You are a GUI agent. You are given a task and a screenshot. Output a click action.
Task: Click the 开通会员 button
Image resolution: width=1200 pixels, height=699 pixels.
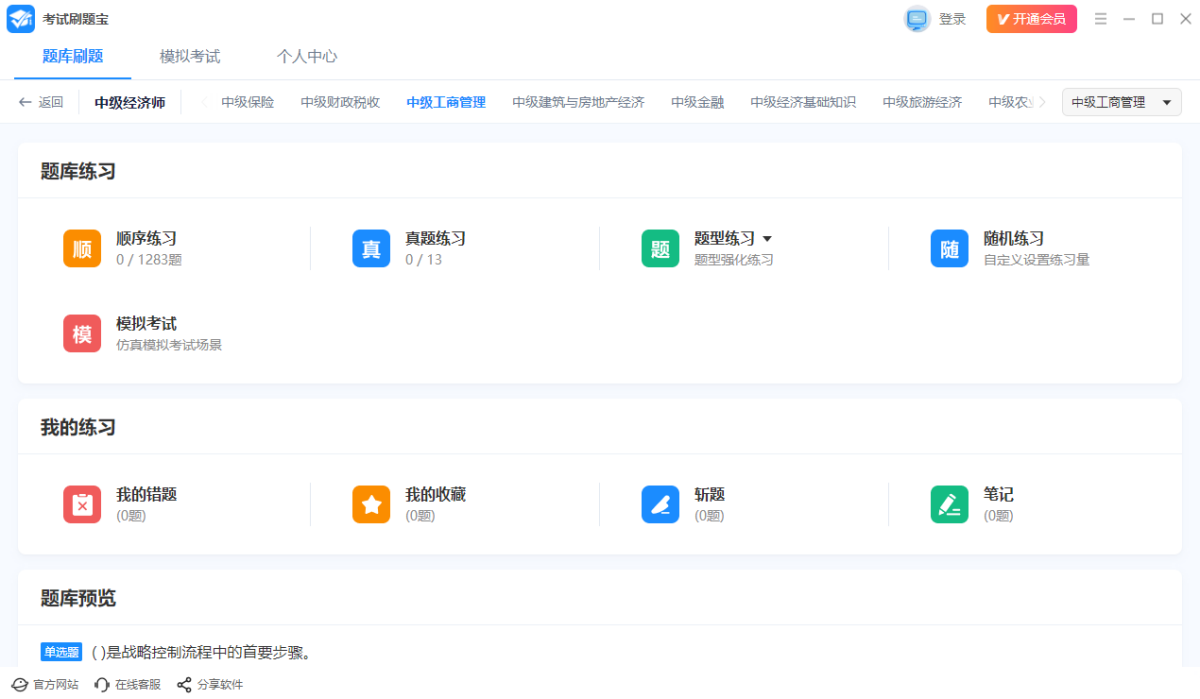pyautogui.click(x=1031, y=19)
